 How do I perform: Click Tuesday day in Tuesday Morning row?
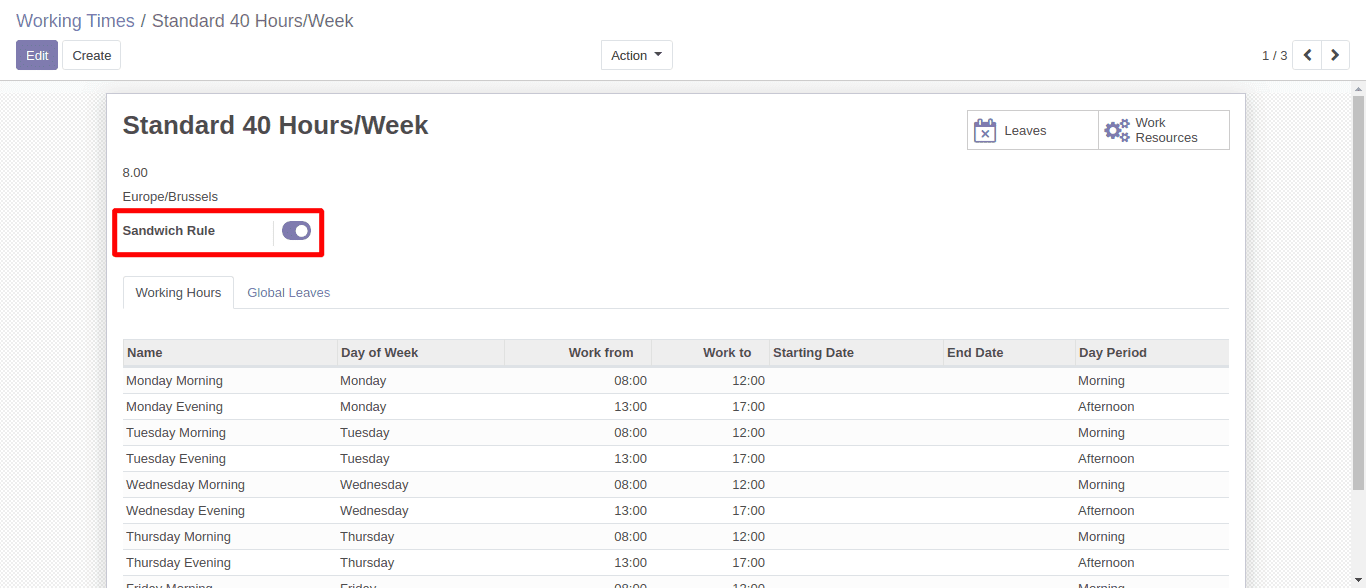click(365, 433)
